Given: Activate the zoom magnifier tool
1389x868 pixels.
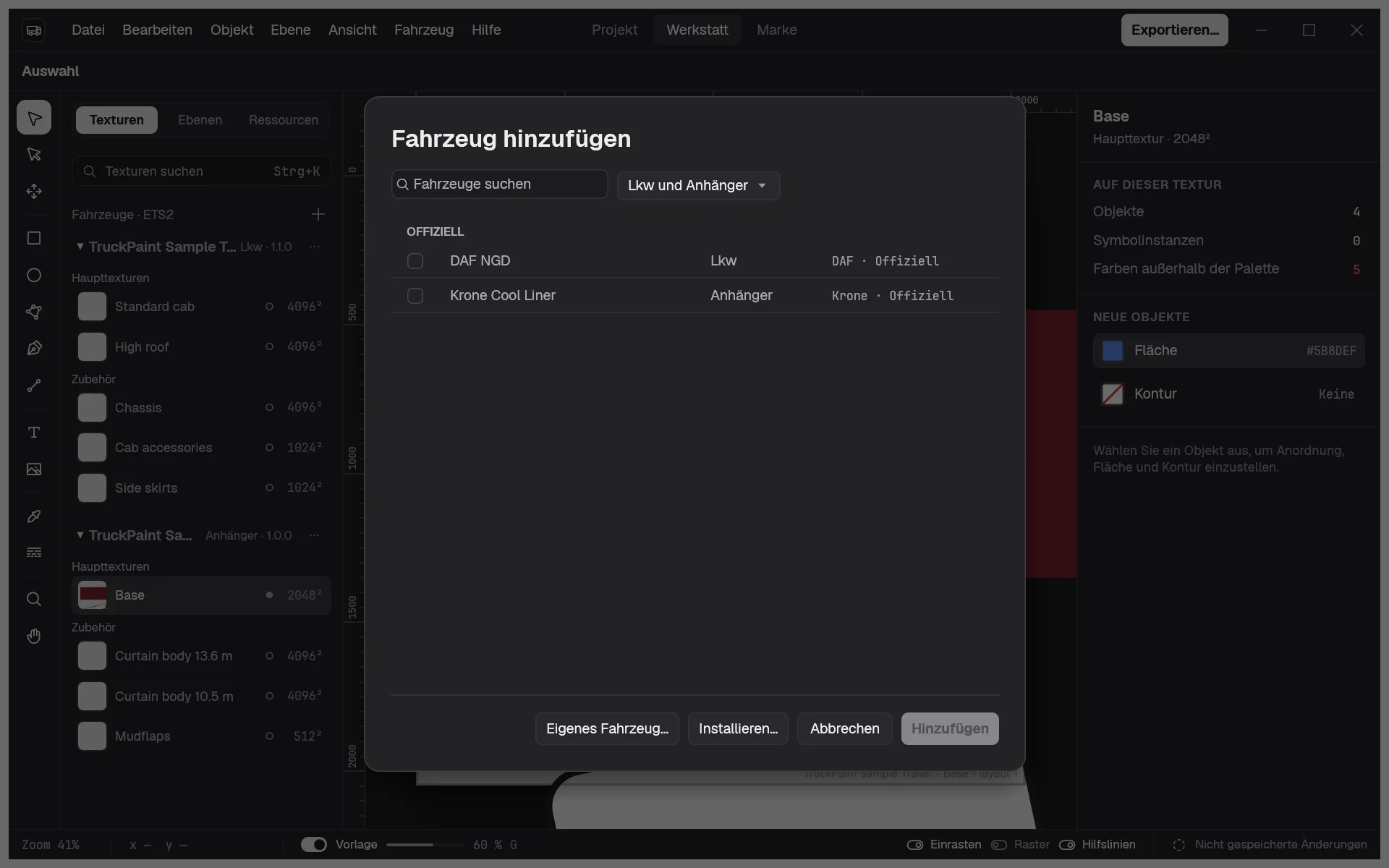Looking at the screenshot, I should [x=34, y=600].
